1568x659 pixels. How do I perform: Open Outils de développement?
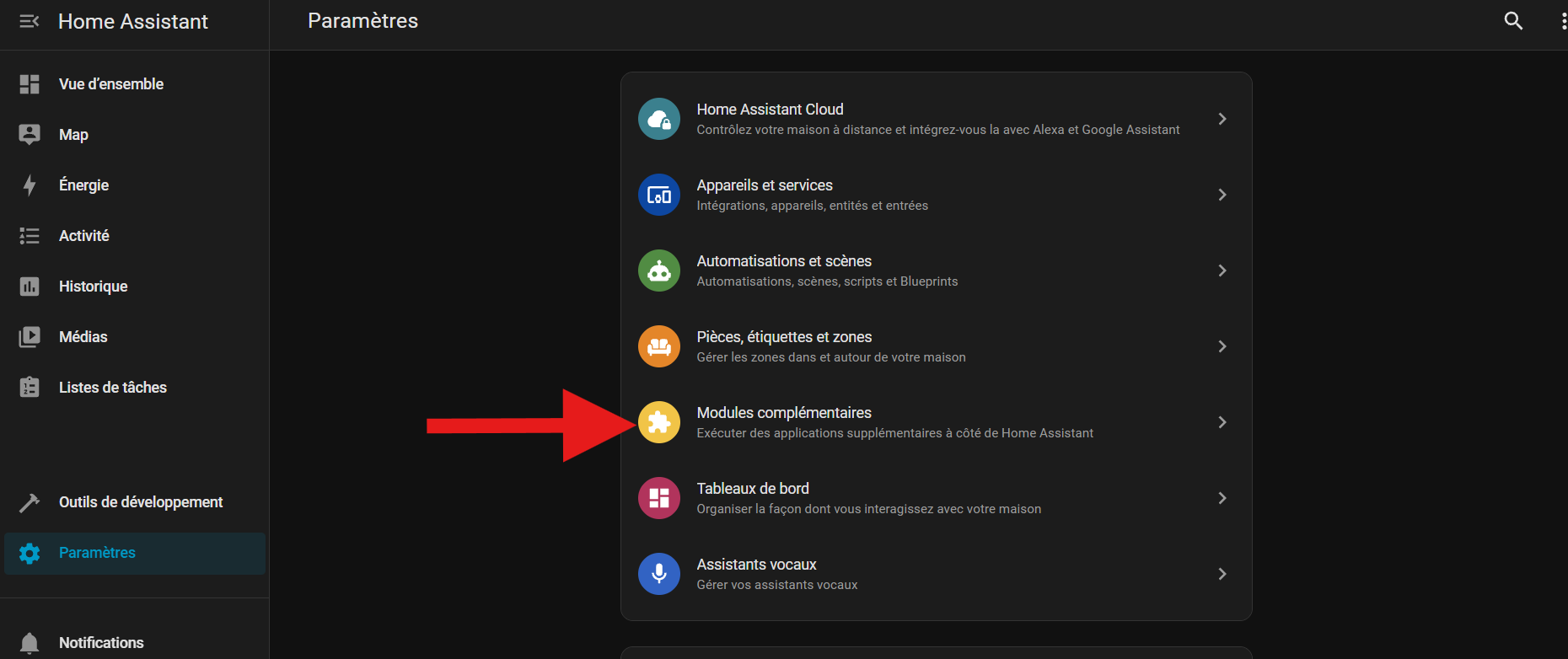pos(140,502)
